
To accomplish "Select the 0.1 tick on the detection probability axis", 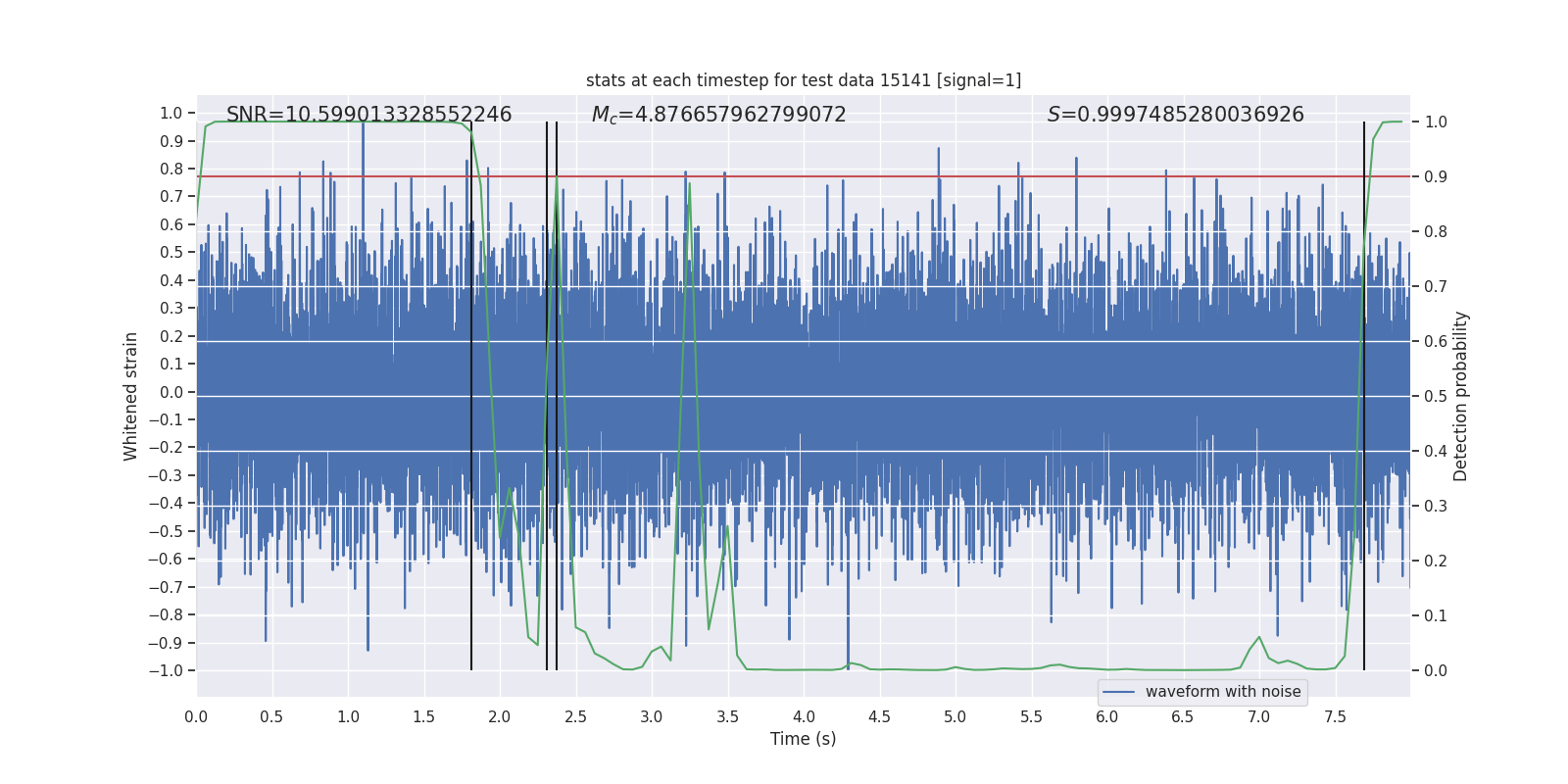I will point(1436,616).
